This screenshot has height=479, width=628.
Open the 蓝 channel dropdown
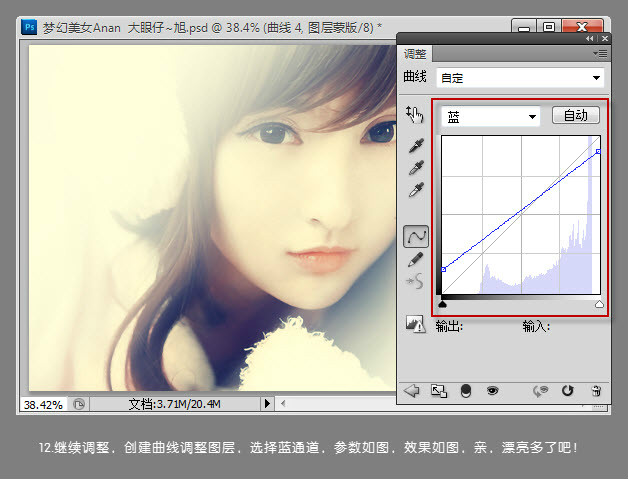coord(490,116)
